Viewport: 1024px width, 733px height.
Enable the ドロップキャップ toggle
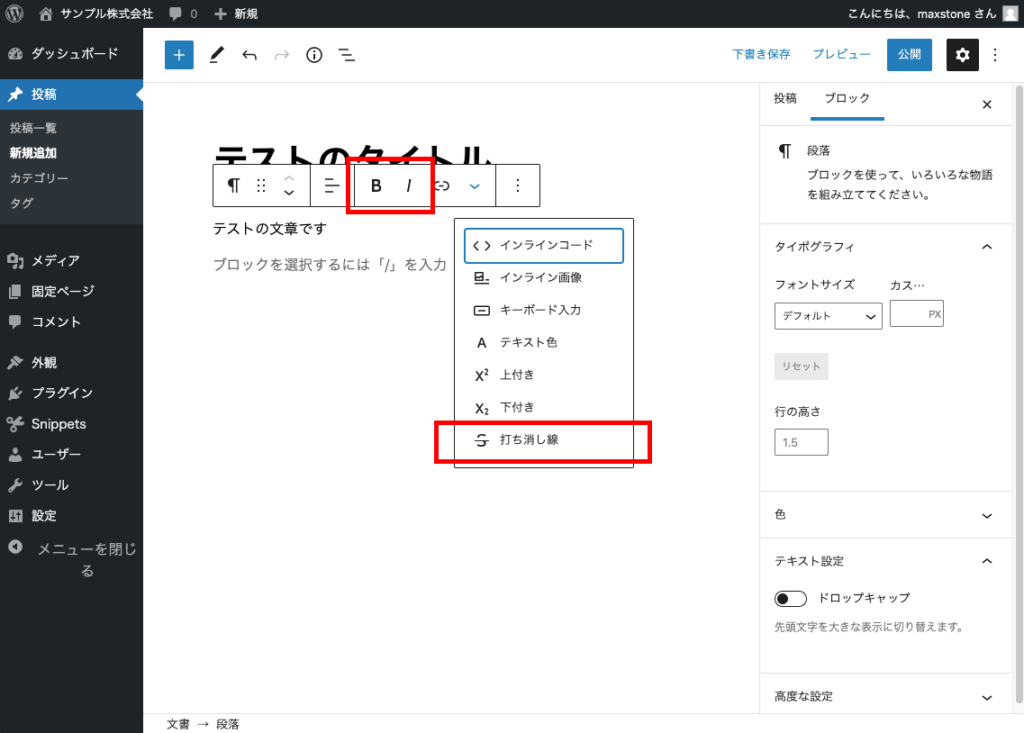[789, 597]
